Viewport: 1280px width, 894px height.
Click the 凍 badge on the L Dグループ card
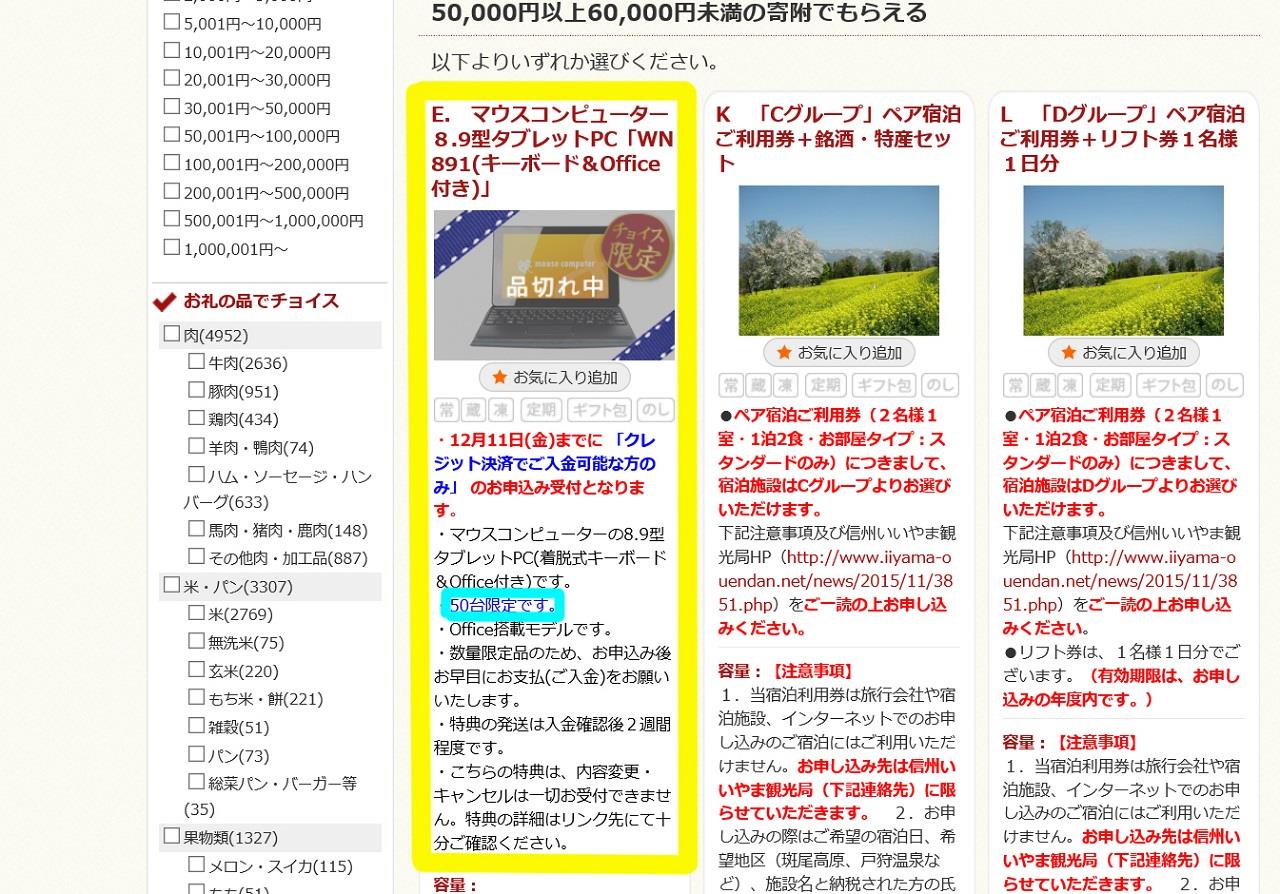[x=1071, y=384]
